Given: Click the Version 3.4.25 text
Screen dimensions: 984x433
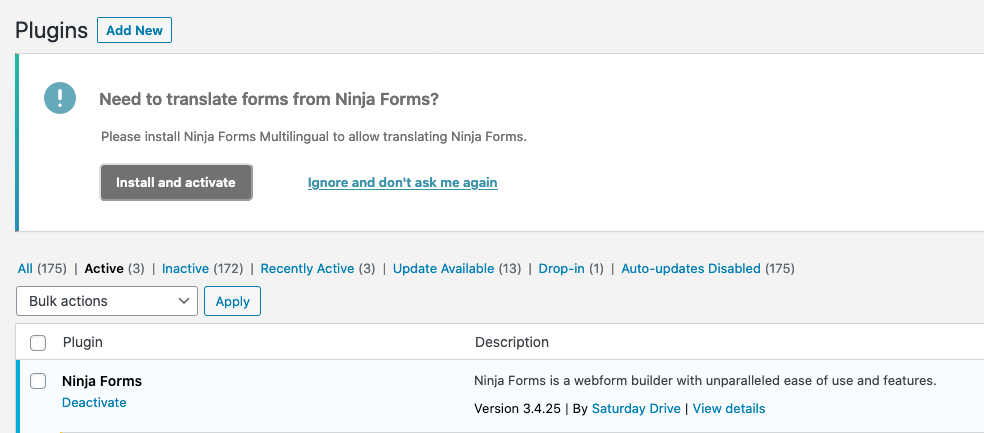Looking at the screenshot, I should (x=518, y=409).
